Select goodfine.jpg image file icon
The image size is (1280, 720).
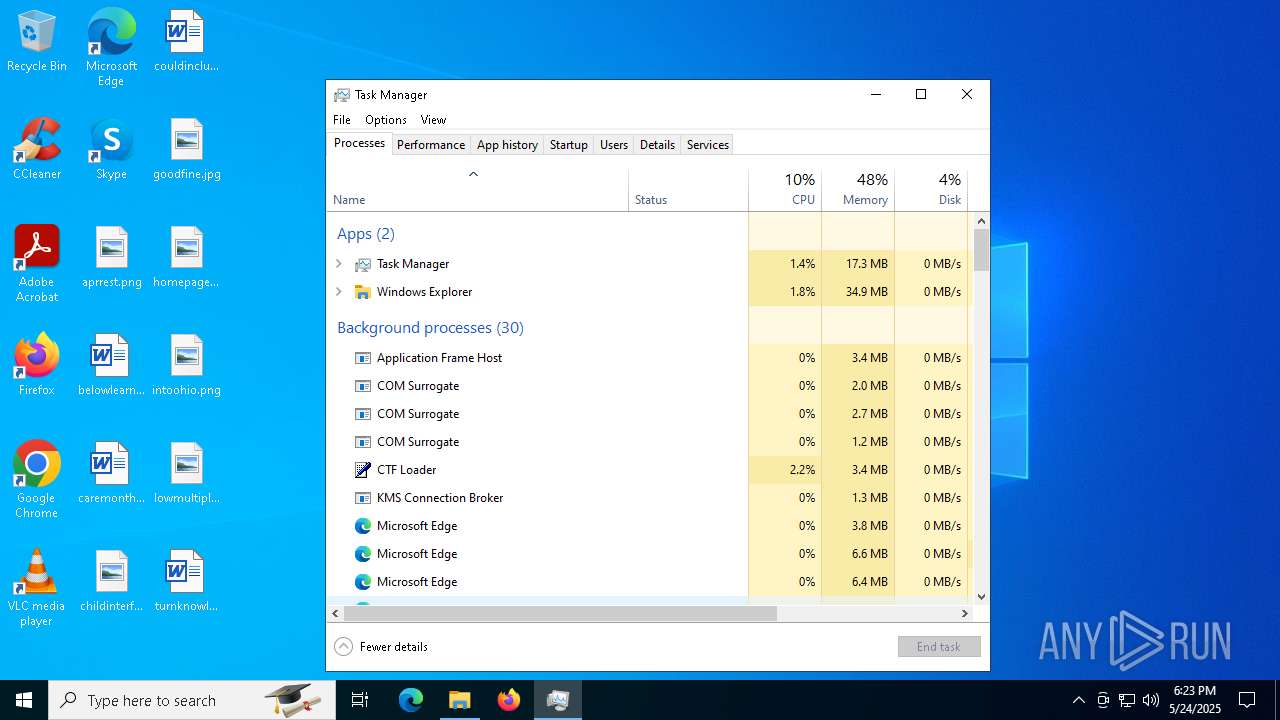186,150
